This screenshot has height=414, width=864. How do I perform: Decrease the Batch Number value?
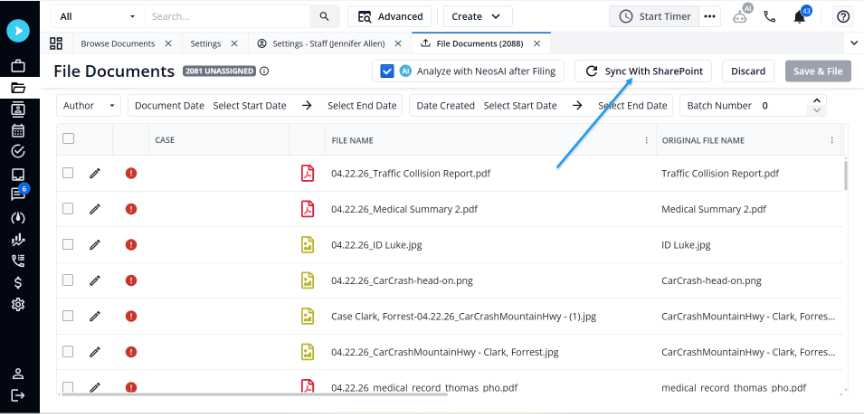tap(817, 110)
